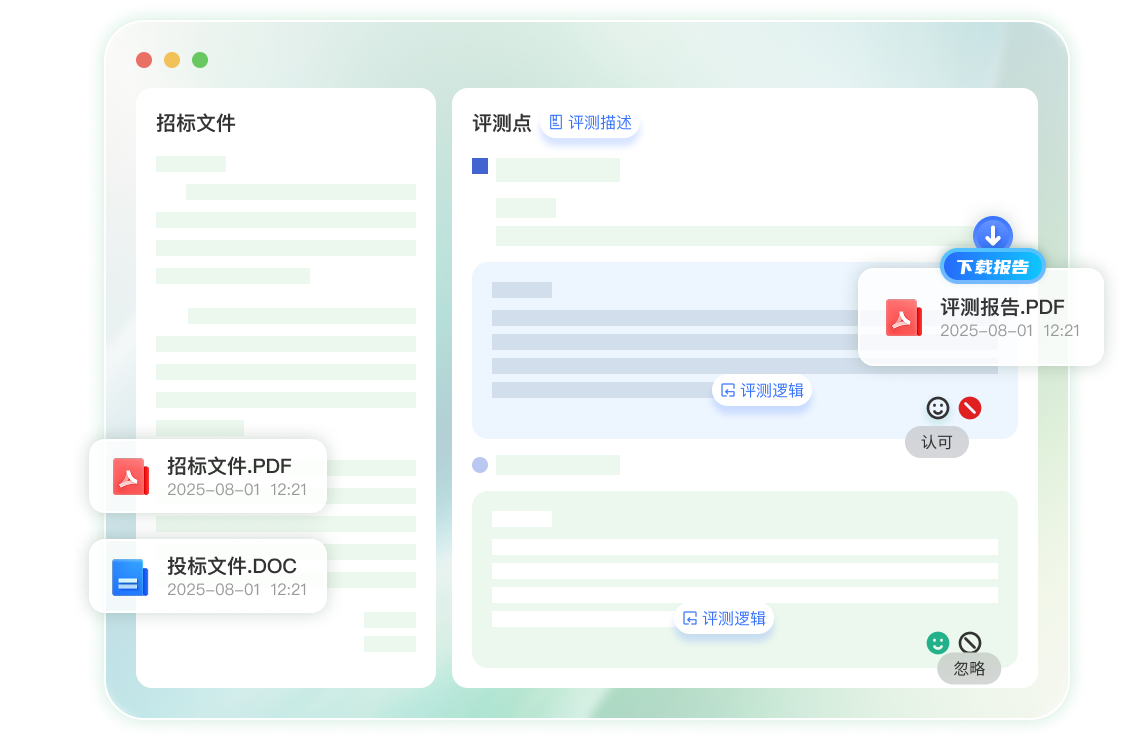Click the DOC icon on 投标文件.DOC card
The width and height of the screenshot is (1124, 740).
click(130, 575)
